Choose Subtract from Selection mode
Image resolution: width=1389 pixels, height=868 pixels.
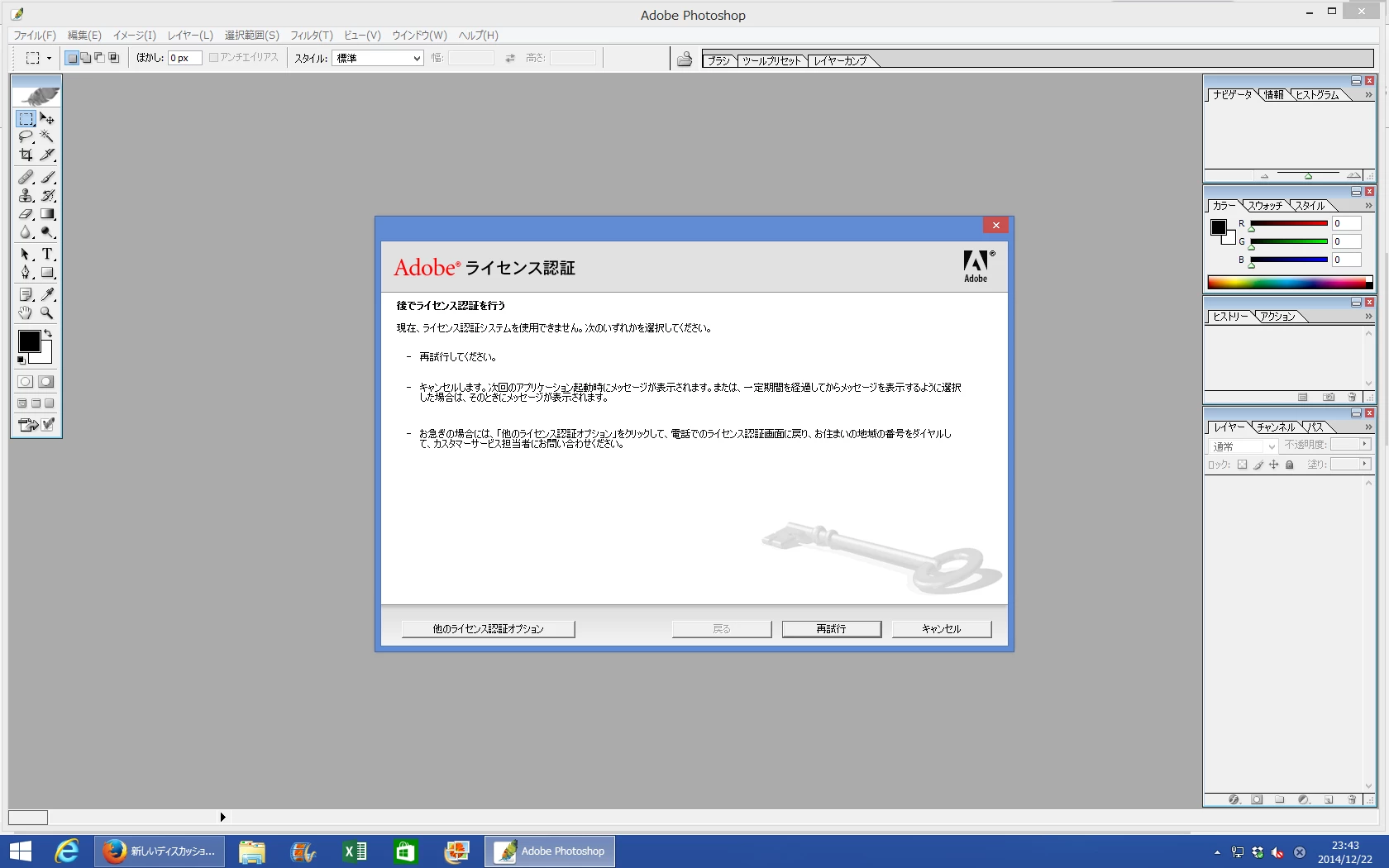(x=100, y=58)
